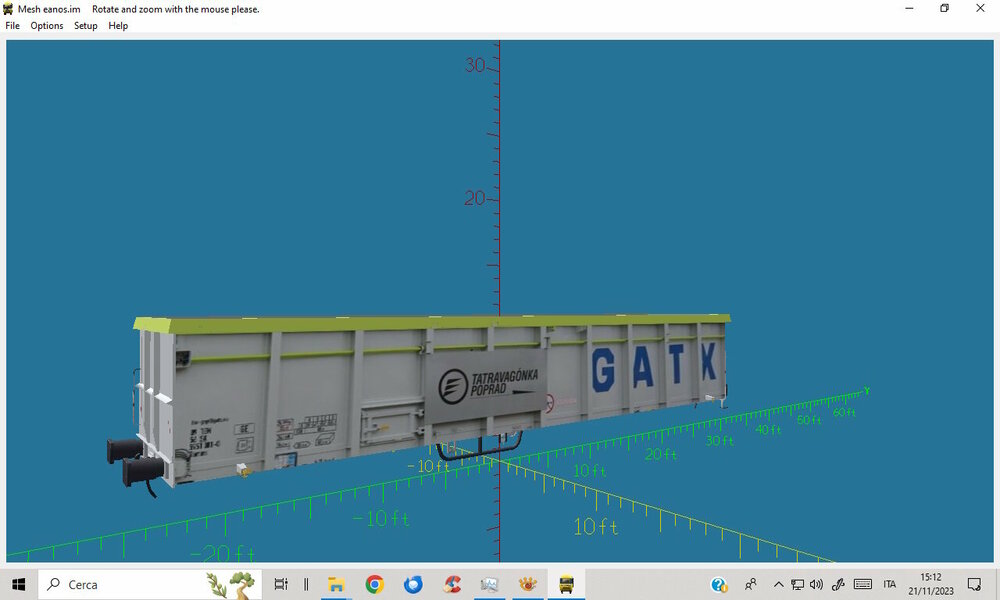Restore down the Mesh viewer window
The image size is (1000, 600).
[945, 8]
